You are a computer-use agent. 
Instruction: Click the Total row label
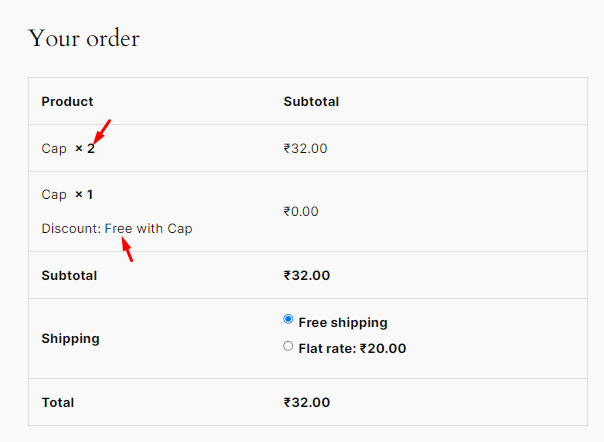58,402
